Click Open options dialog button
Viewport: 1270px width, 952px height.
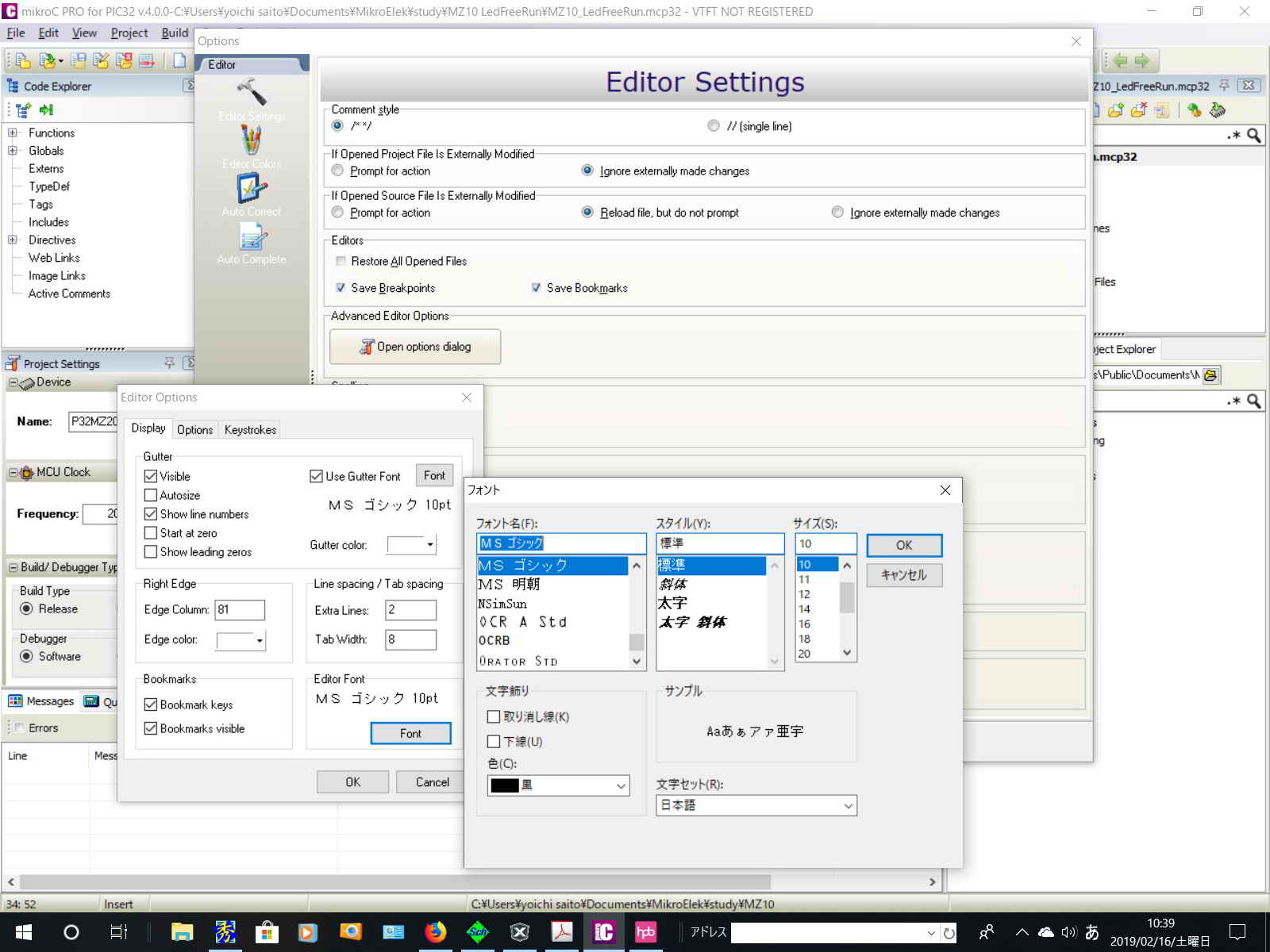point(415,347)
